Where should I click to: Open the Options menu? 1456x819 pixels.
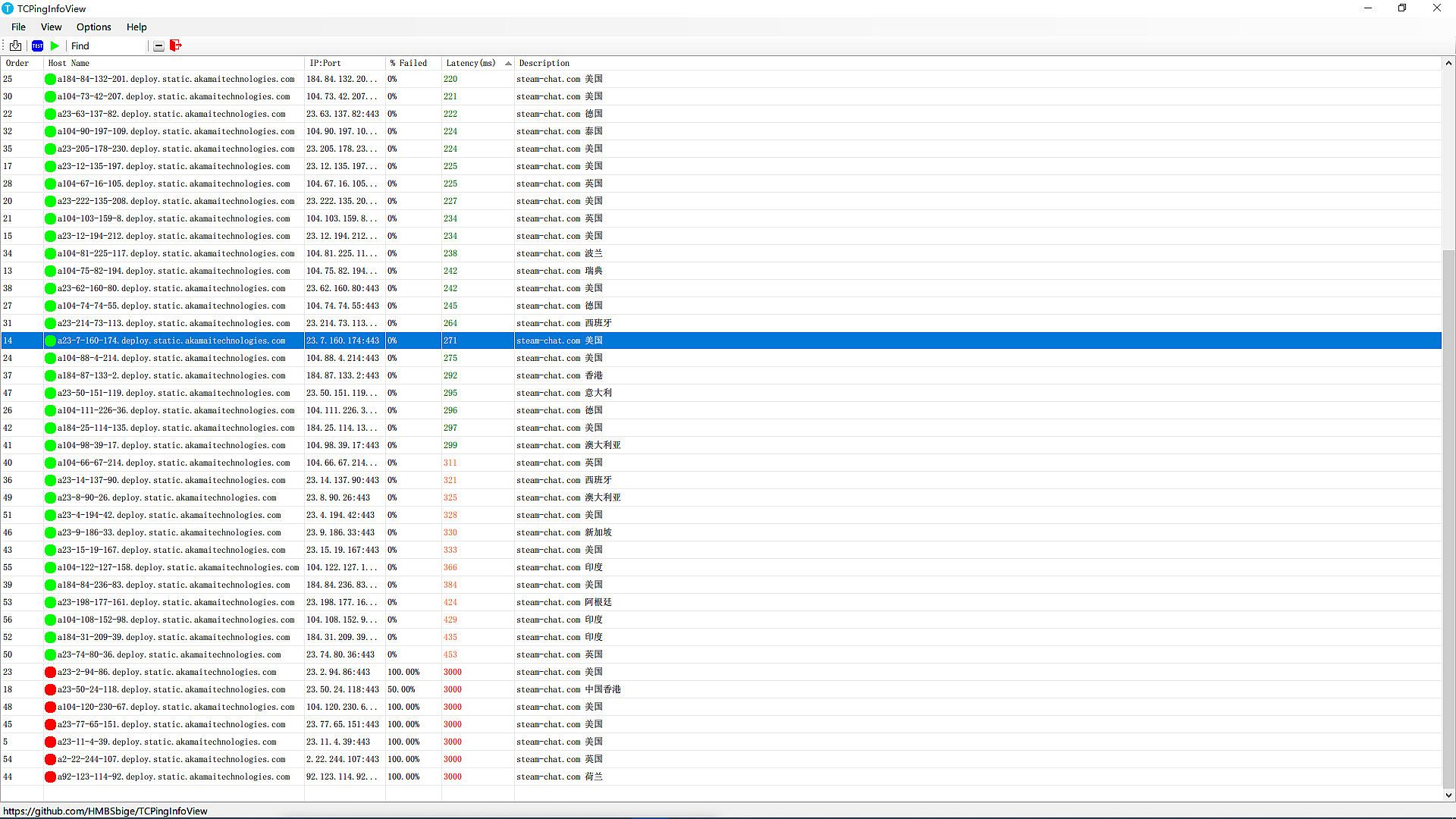[x=93, y=27]
